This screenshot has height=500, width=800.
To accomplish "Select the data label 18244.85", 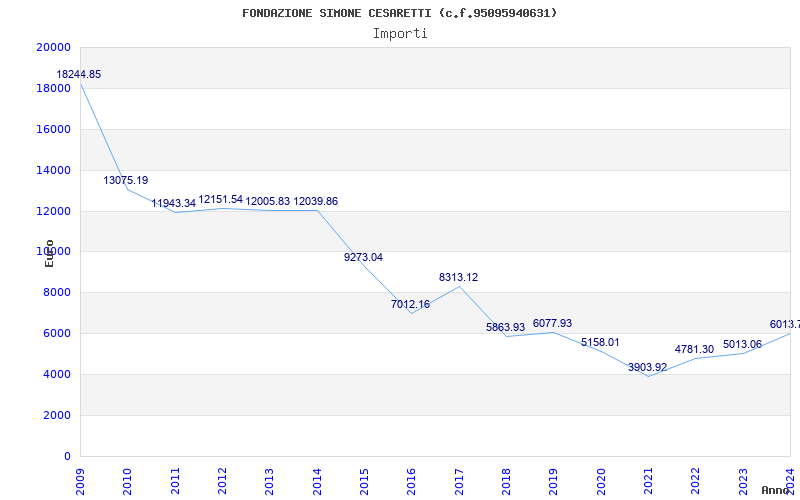I will point(79,74).
